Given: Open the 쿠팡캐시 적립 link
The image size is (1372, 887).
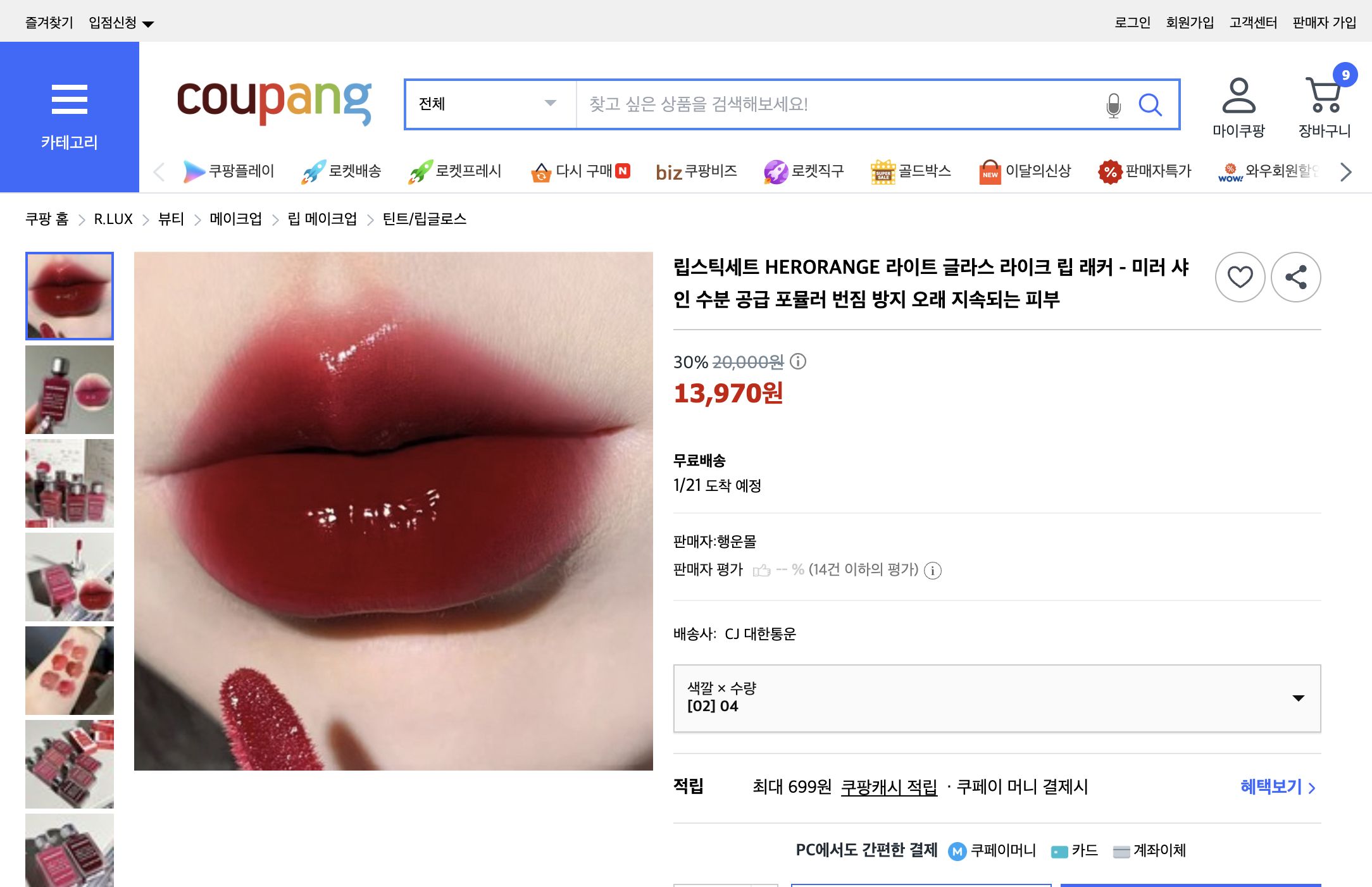Looking at the screenshot, I should click(889, 787).
